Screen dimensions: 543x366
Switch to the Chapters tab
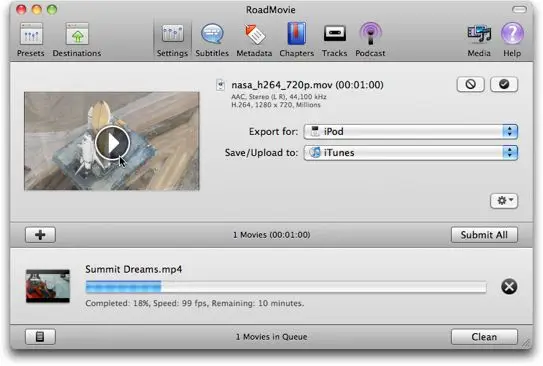[296, 39]
